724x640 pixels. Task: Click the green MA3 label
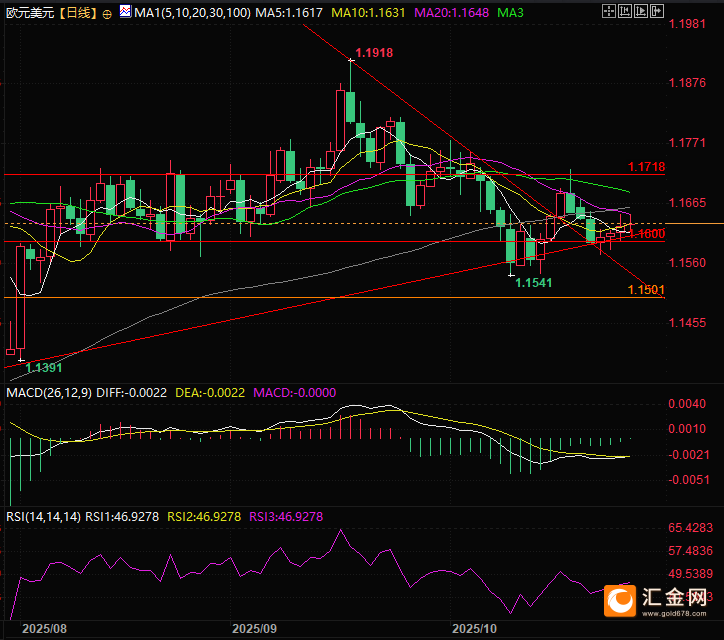pos(510,12)
